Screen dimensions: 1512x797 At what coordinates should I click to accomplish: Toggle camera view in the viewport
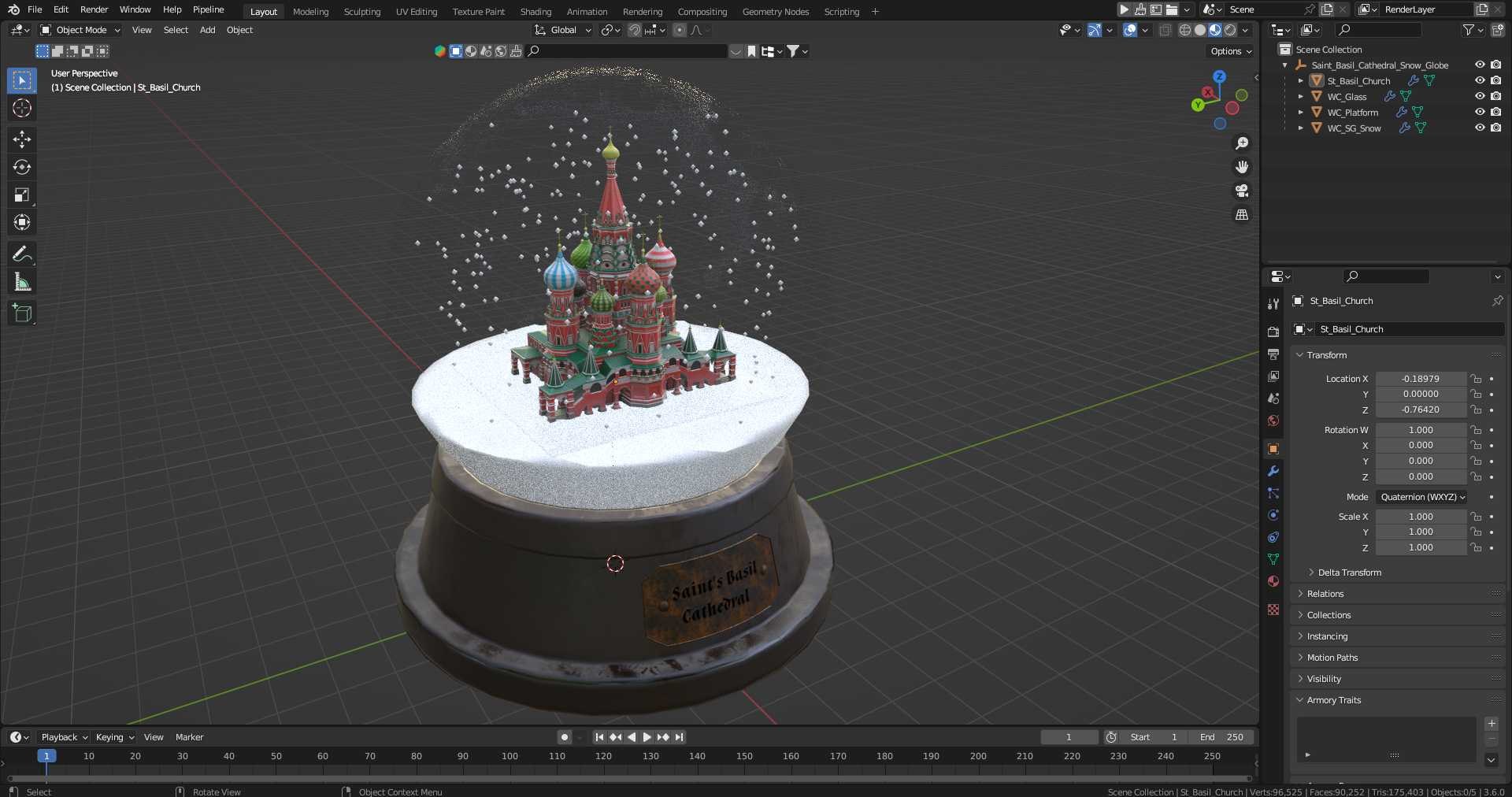click(x=1242, y=191)
